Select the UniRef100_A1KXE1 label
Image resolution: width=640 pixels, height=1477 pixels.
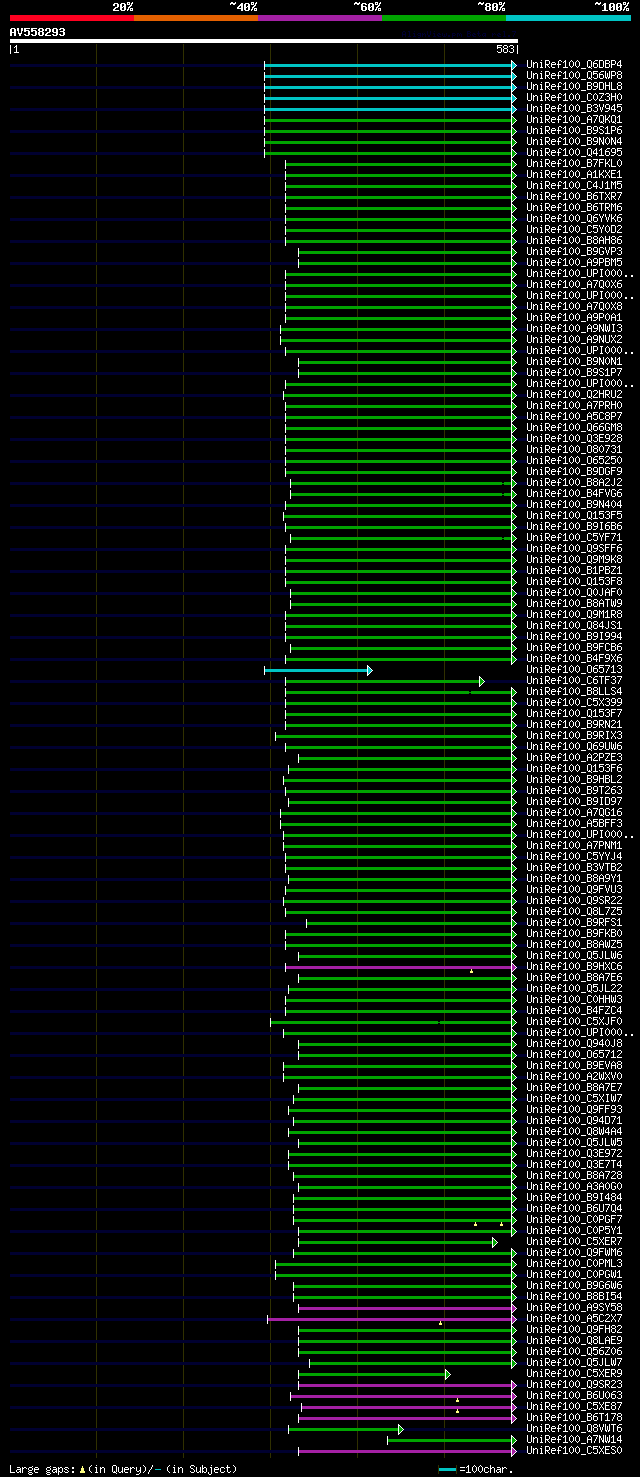tap(574, 174)
